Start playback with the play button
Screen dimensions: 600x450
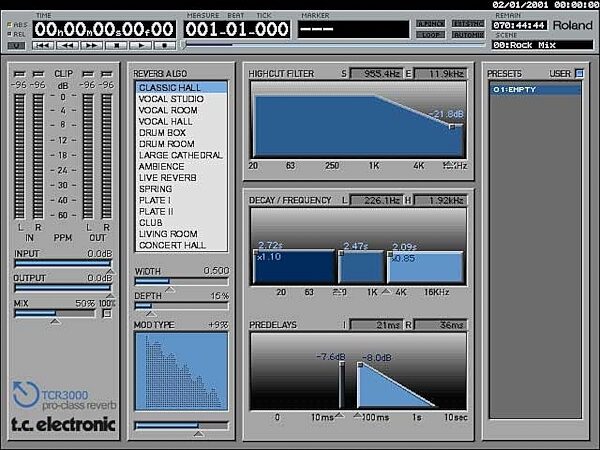tap(140, 46)
